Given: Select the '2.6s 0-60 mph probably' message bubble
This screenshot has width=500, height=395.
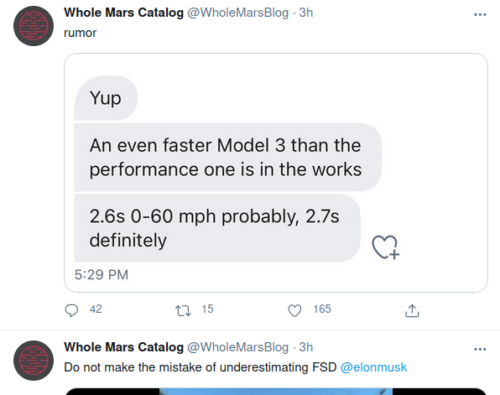Looking at the screenshot, I should pyautogui.click(x=217, y=228).
